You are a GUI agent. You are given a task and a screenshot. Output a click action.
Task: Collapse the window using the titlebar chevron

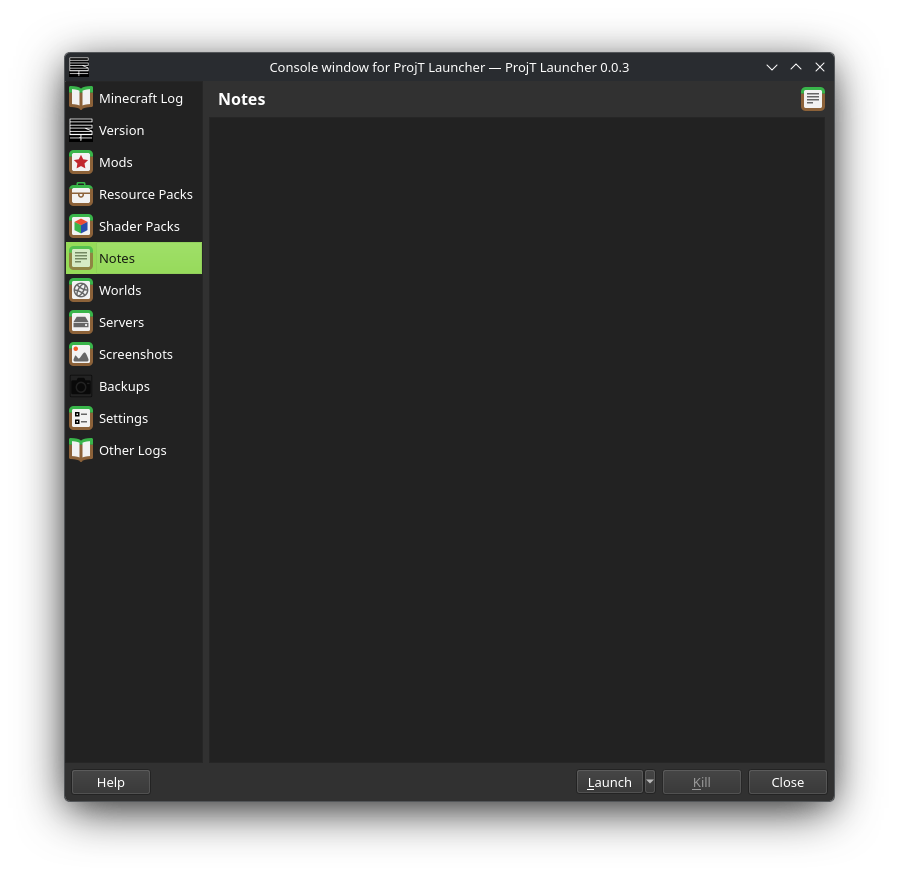(771, 67)
